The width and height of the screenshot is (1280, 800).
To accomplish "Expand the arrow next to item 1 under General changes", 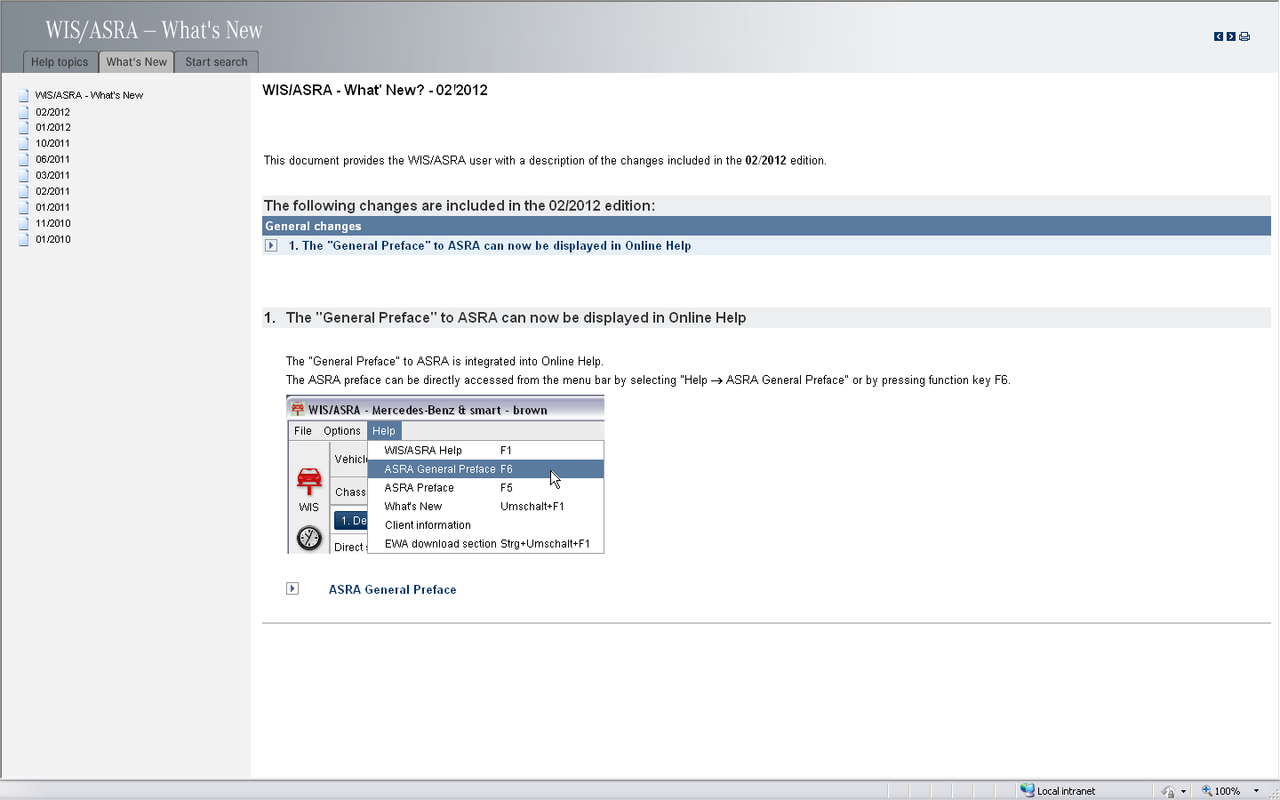I will click(x=271, y=245).
